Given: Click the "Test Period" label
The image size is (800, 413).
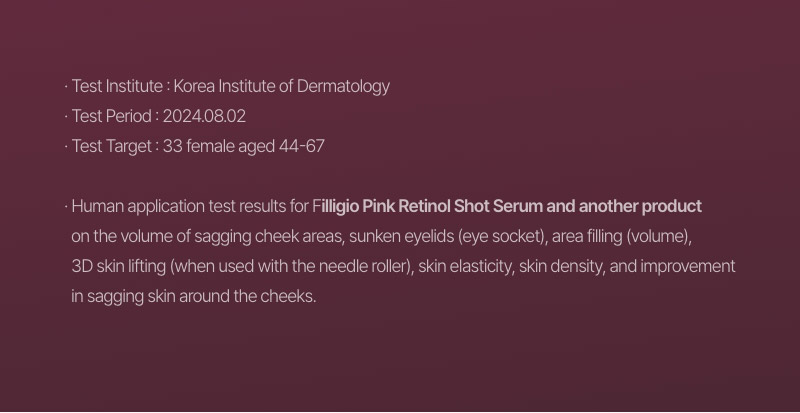Looking at the screenshot, I should pyautogui.click(x=109, y=116).
